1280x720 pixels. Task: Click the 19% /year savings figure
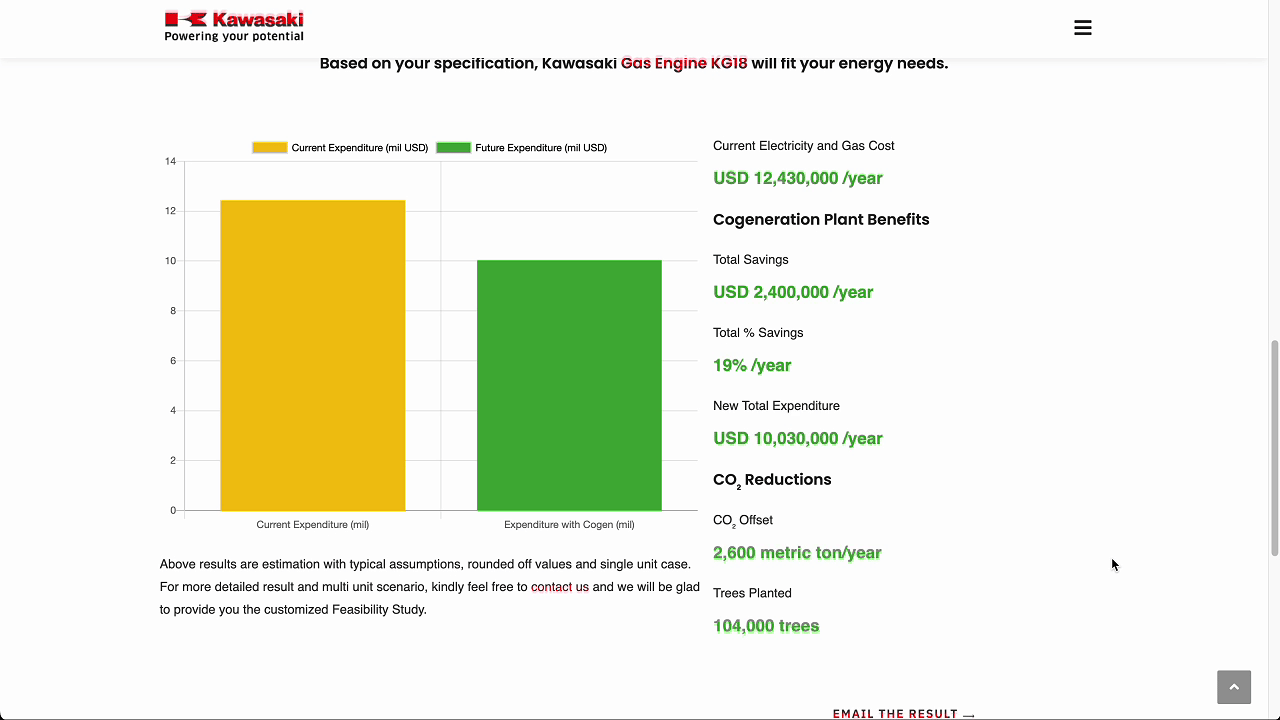click(752, 365)
